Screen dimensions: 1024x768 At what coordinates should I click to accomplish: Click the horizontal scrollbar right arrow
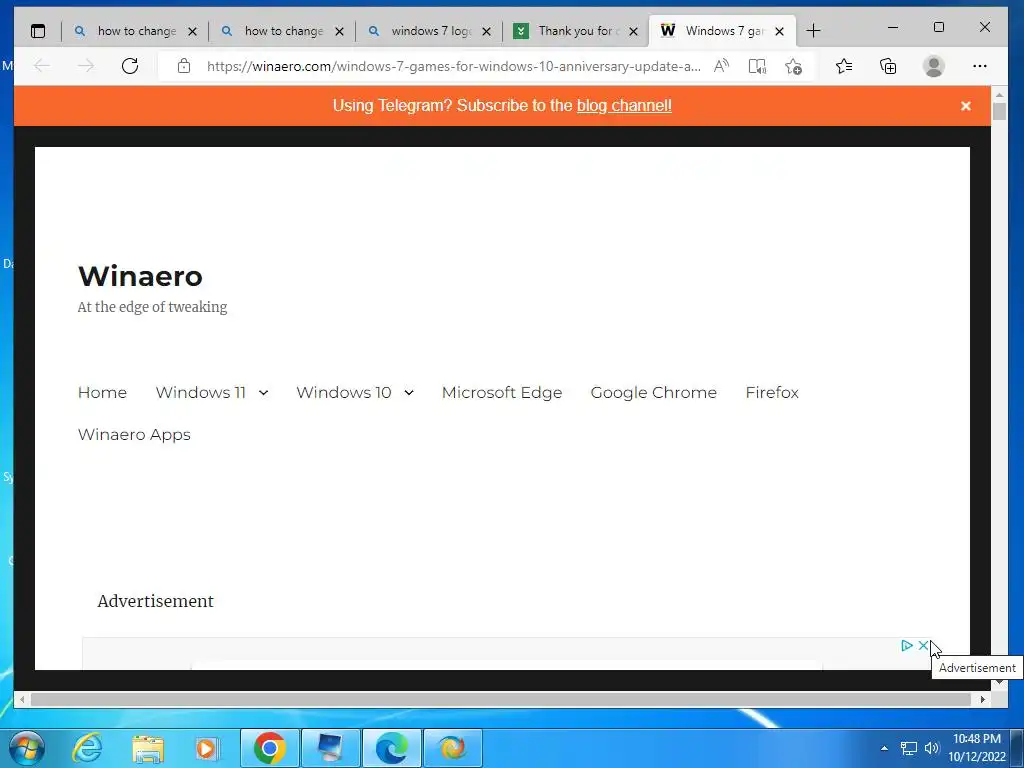(x=982, y=699)
